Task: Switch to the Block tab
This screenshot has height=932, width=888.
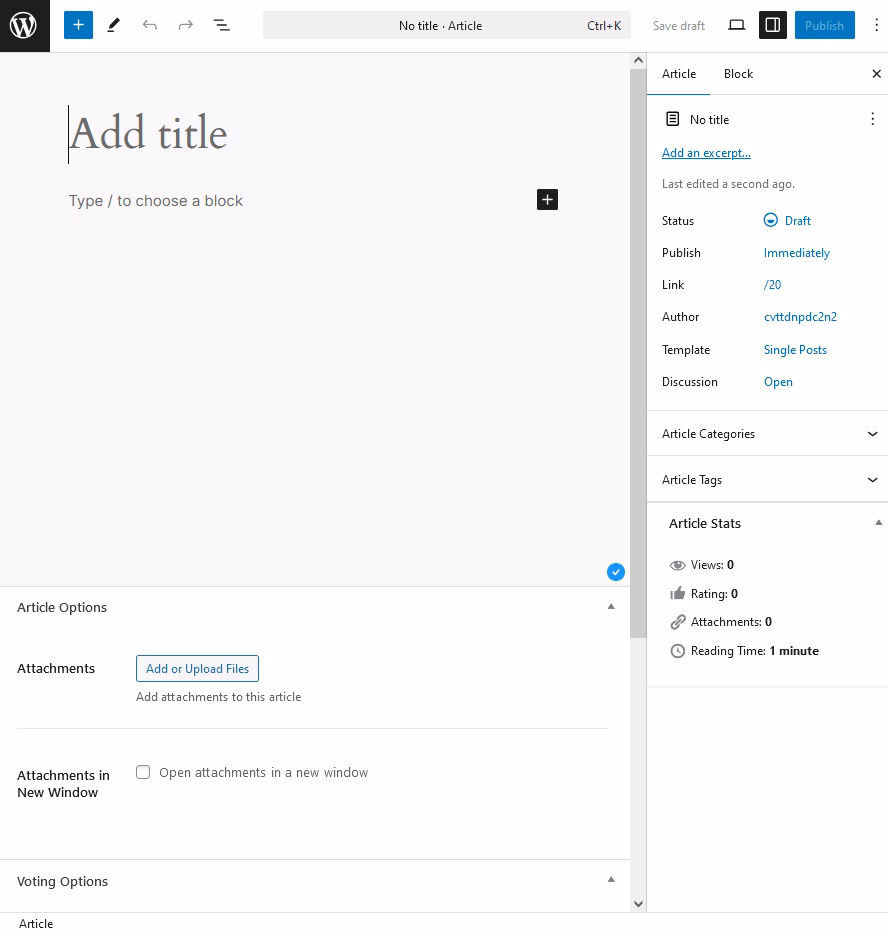Action: click(x=738, y=74)
